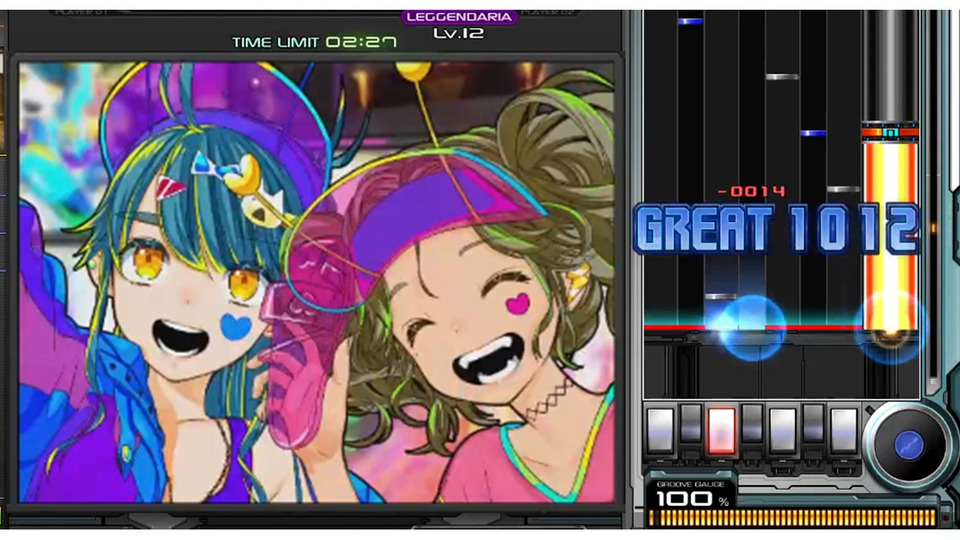Click the GREAT 1012 combo judgment
This screenshot has width=960, height=540.
[x=777, y=230]
